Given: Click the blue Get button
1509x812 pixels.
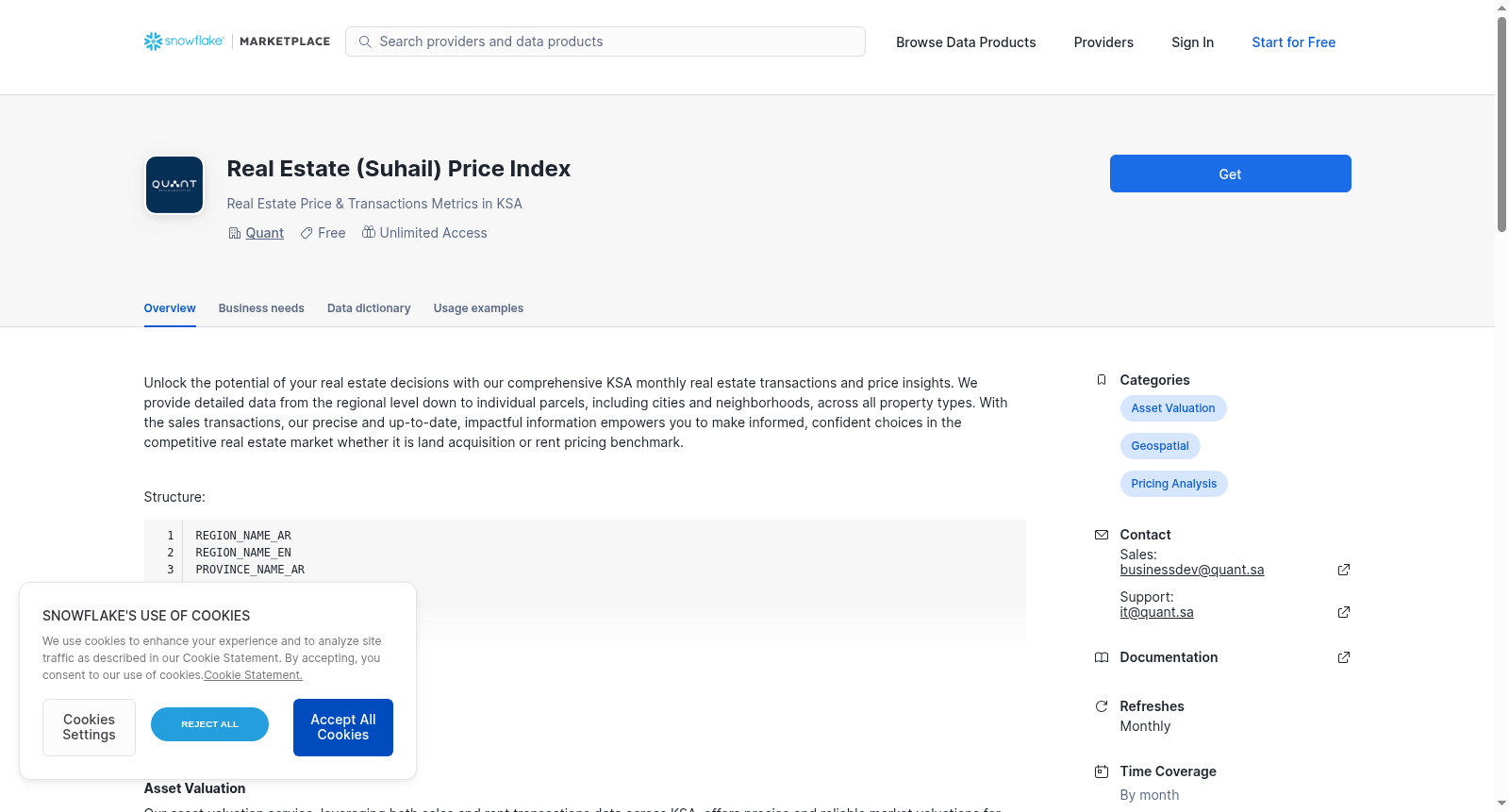Looking at the screenshot, I should [x=1230, y=174].
